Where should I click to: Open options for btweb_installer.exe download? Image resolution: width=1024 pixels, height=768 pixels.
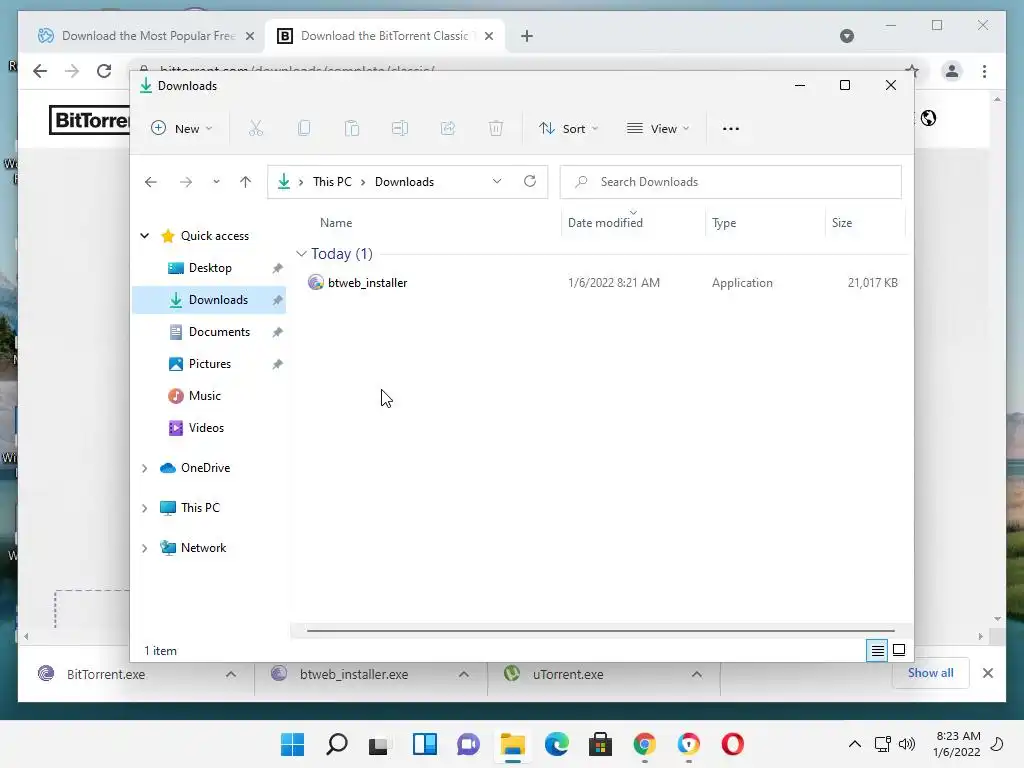pos(464,674)
